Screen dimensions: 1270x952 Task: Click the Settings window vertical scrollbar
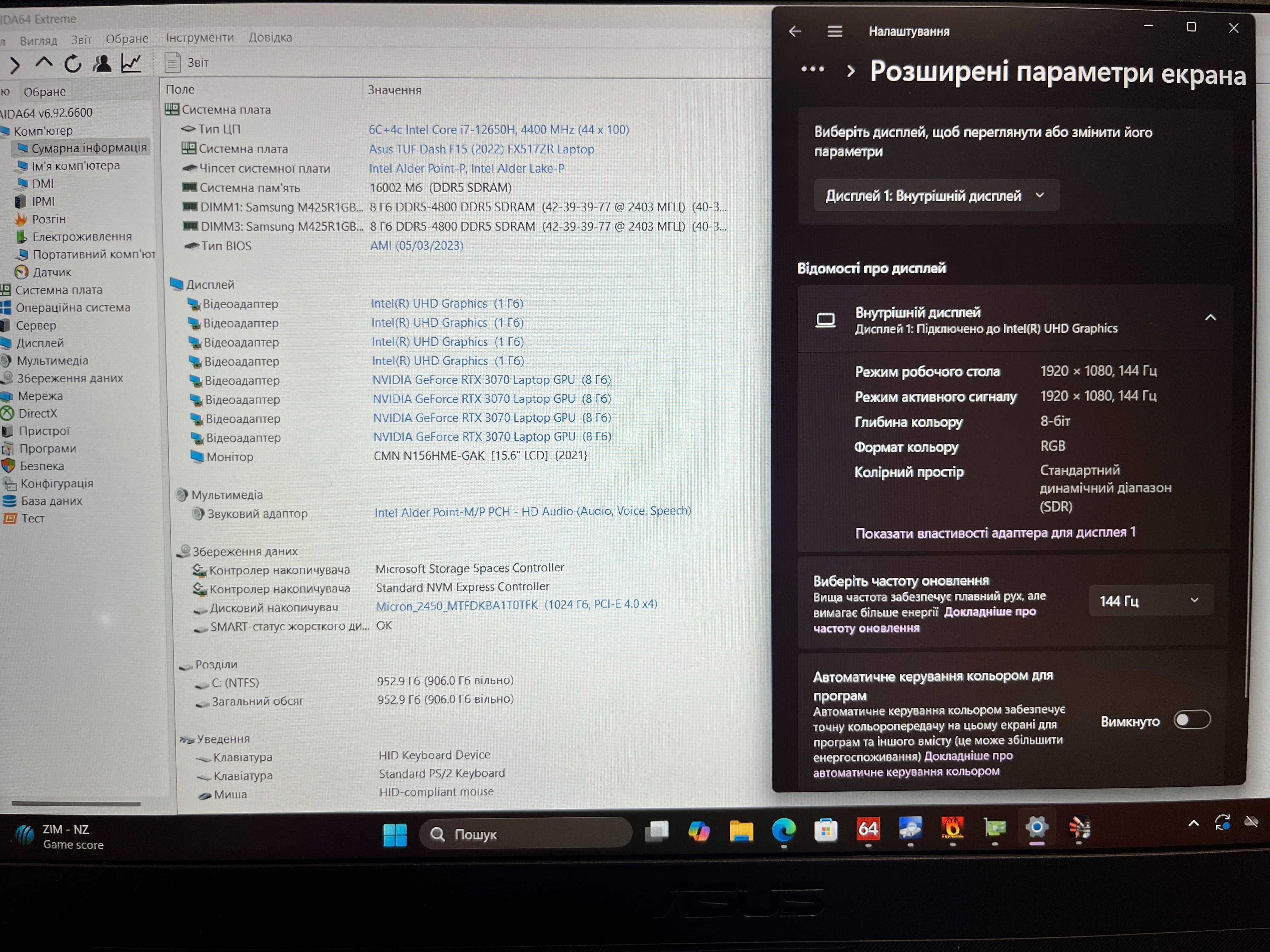click(x=1249, y=409)
